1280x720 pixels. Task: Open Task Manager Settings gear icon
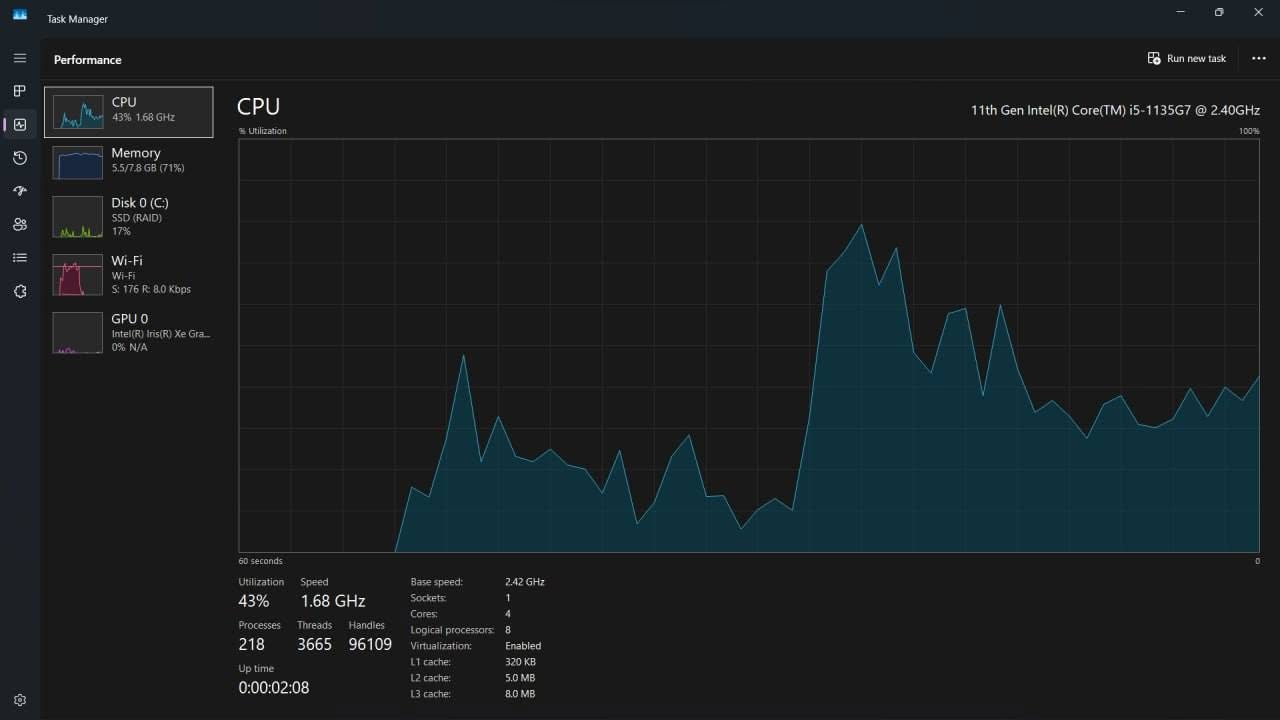coord(20,700)
